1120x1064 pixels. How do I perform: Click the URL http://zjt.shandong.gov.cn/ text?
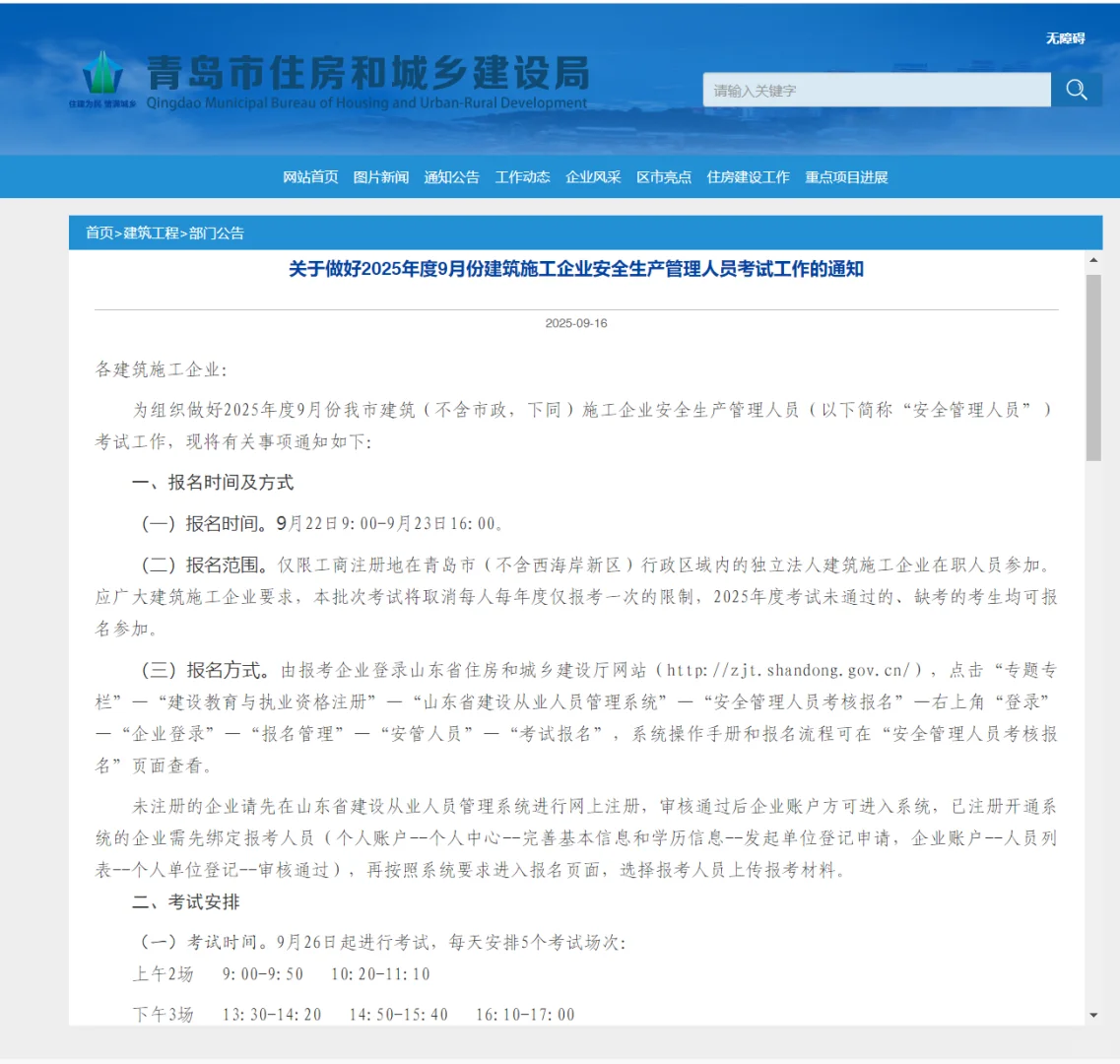point(789,670)
